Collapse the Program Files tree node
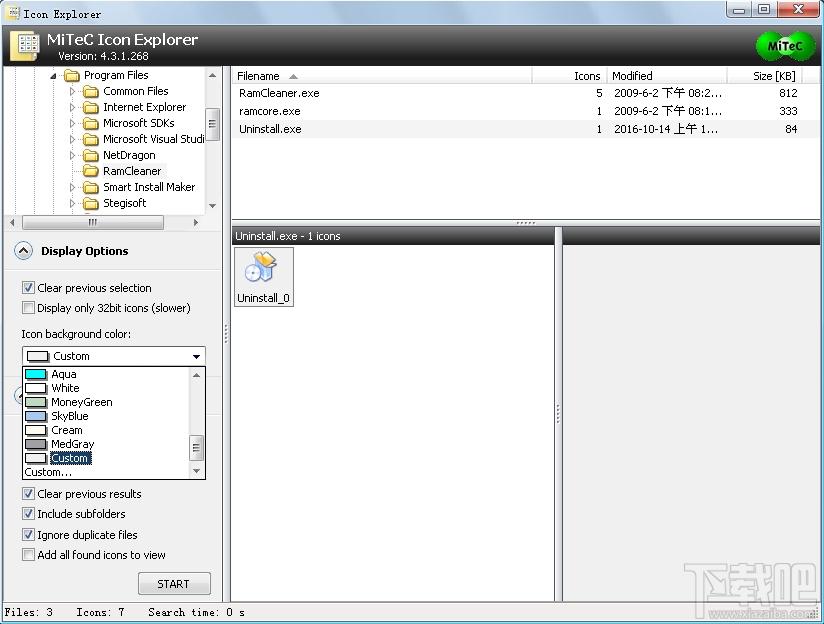Screen dimensions: 824x624 click(53, 76)
